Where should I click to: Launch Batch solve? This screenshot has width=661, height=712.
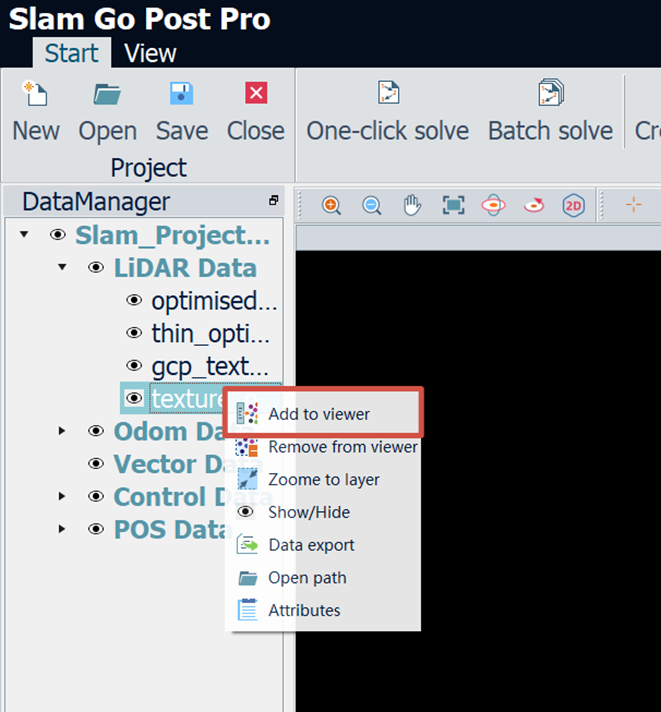point(550,112)
